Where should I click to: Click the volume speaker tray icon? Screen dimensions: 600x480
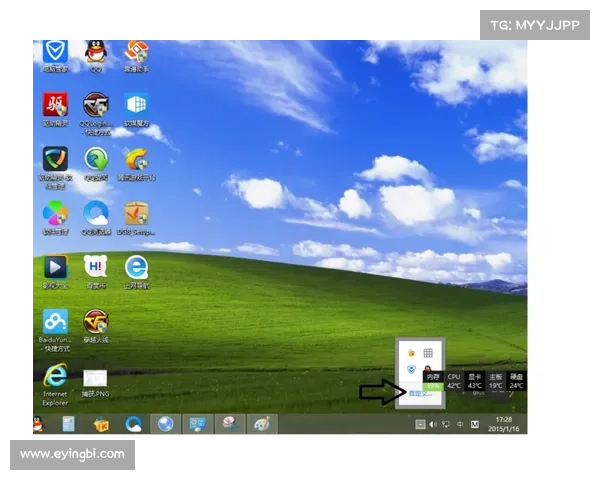point(433,424)
